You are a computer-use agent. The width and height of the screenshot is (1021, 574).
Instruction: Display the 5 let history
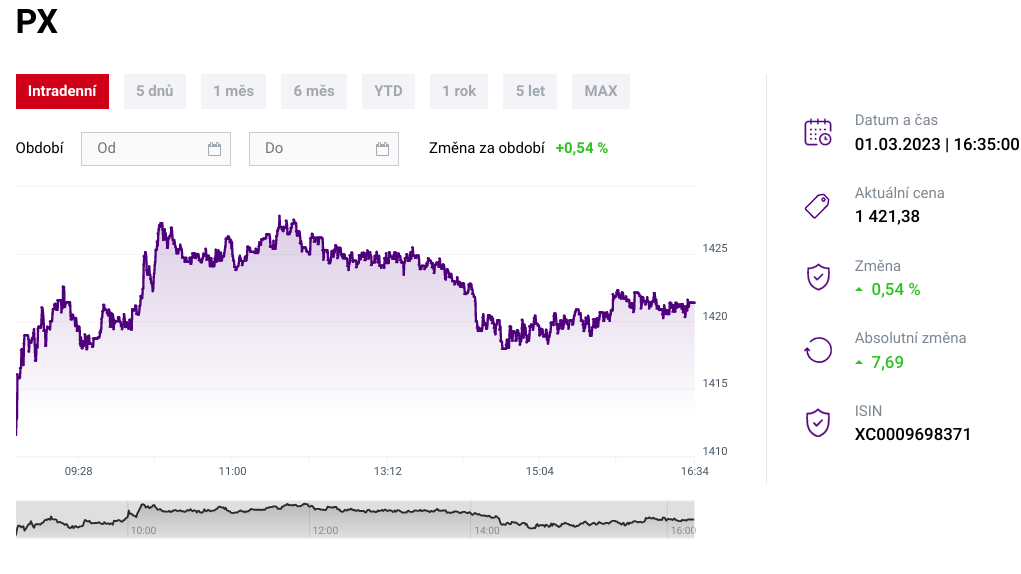[x=530, y=91]
